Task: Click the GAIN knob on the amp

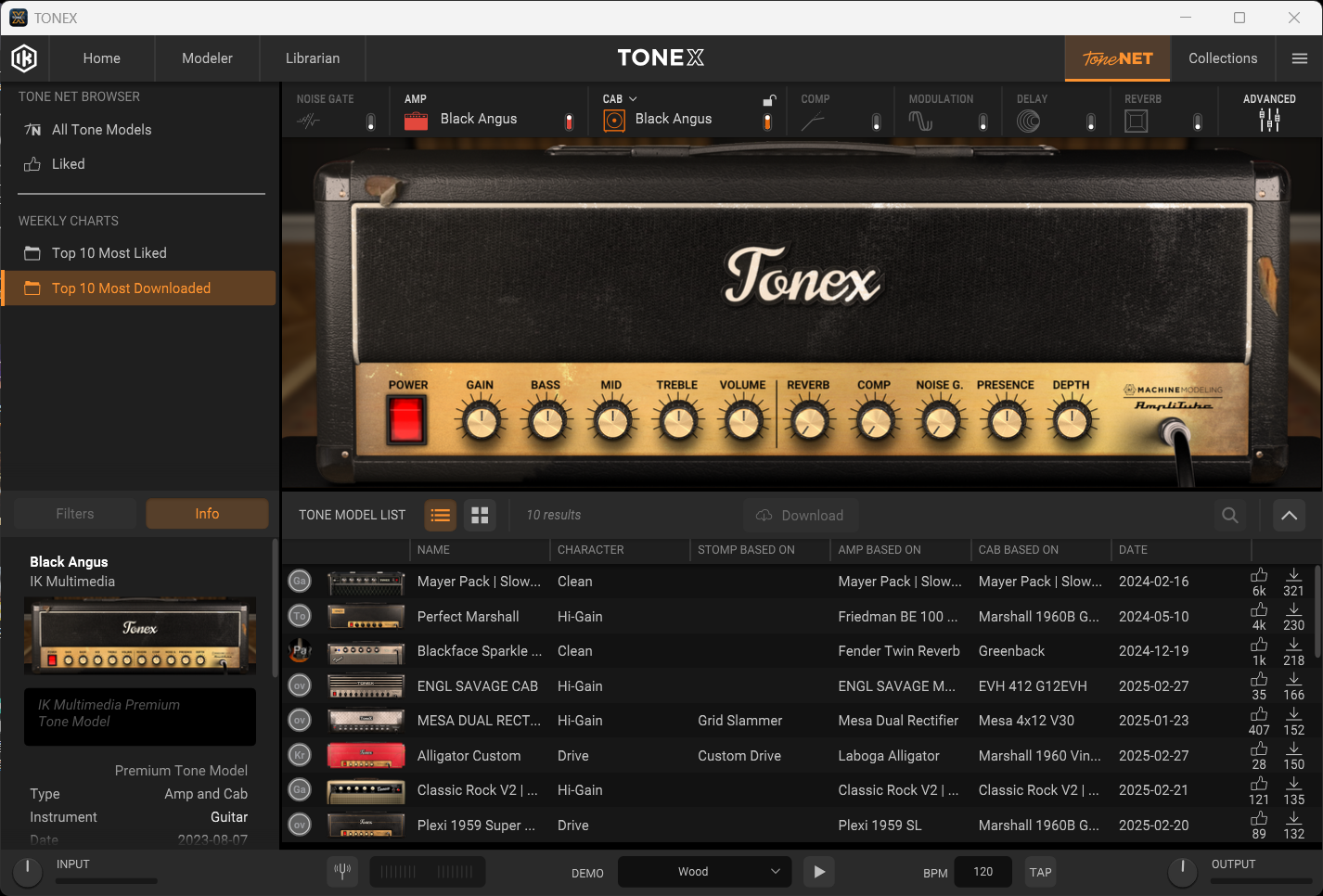Action: click(481, 421)
